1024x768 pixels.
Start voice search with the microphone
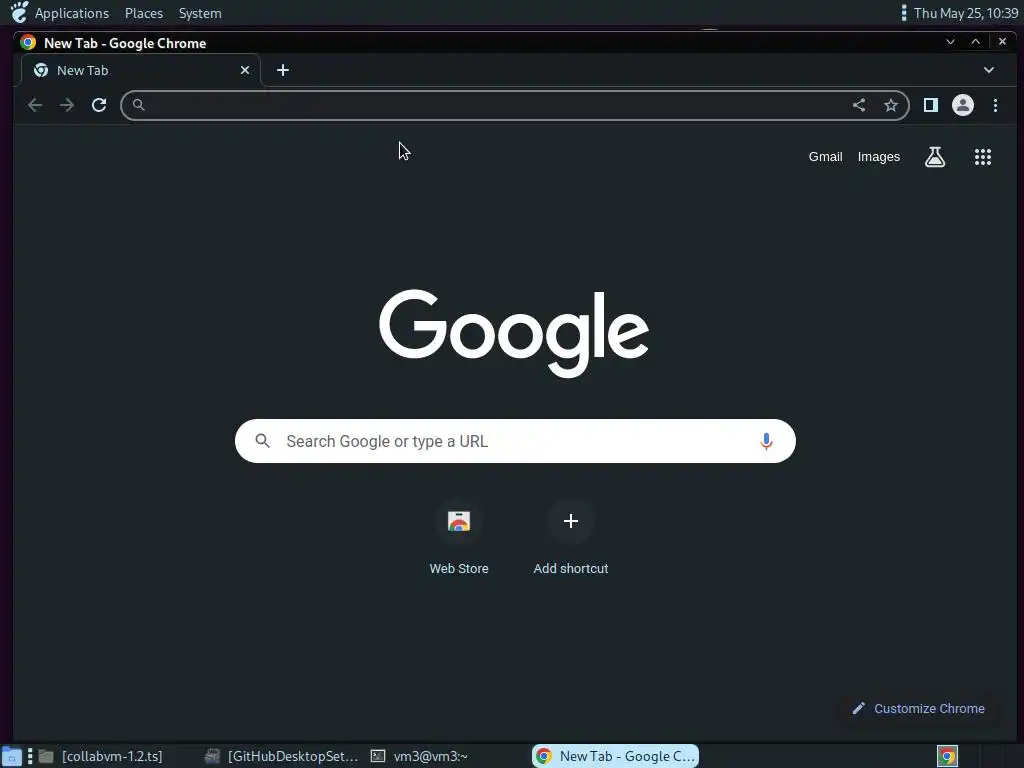click(766, 441)
